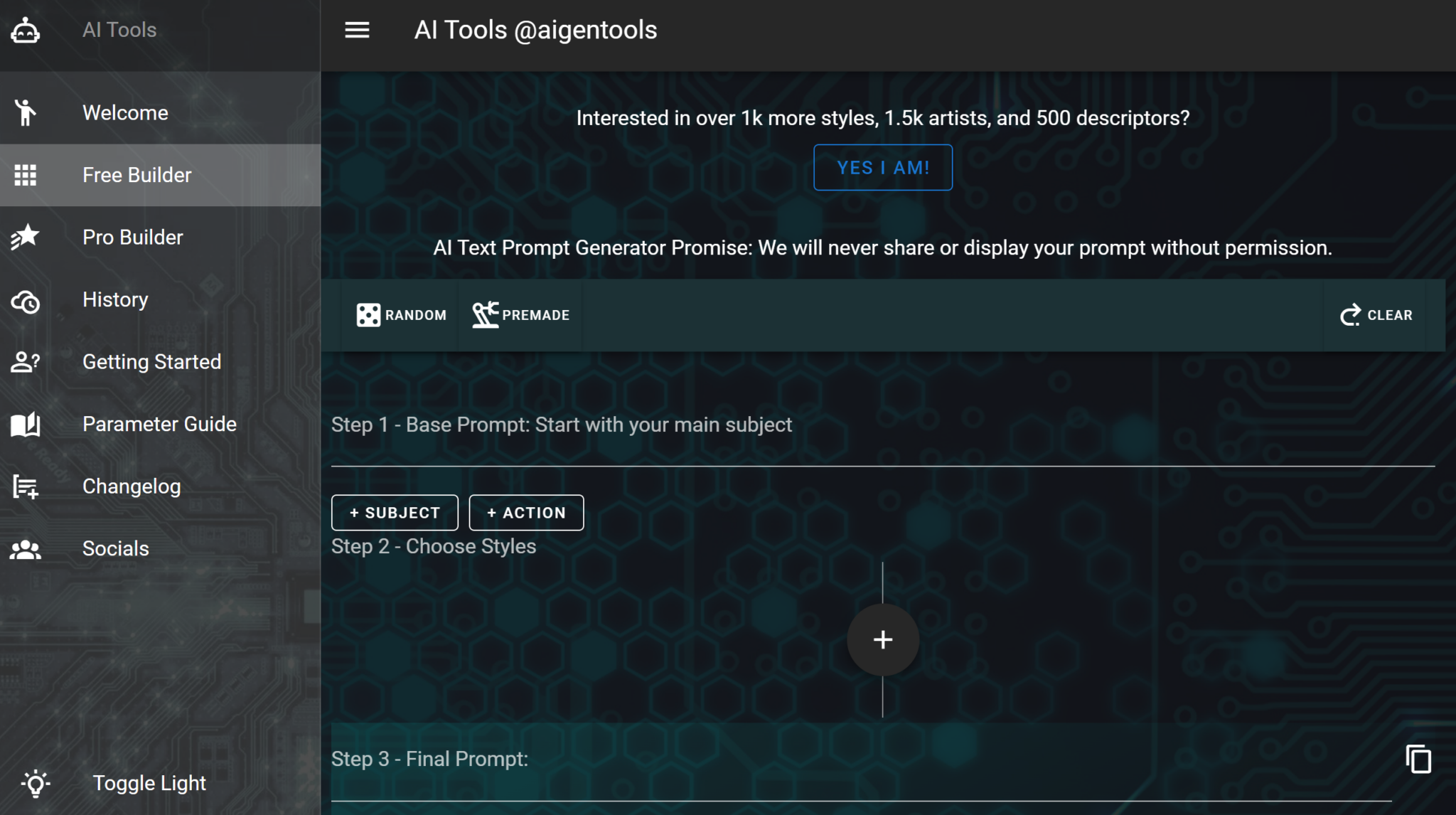Add a subject with + SUBJECT
Viewport: 1456px width, 815px height.
click(x=395, y=512)
